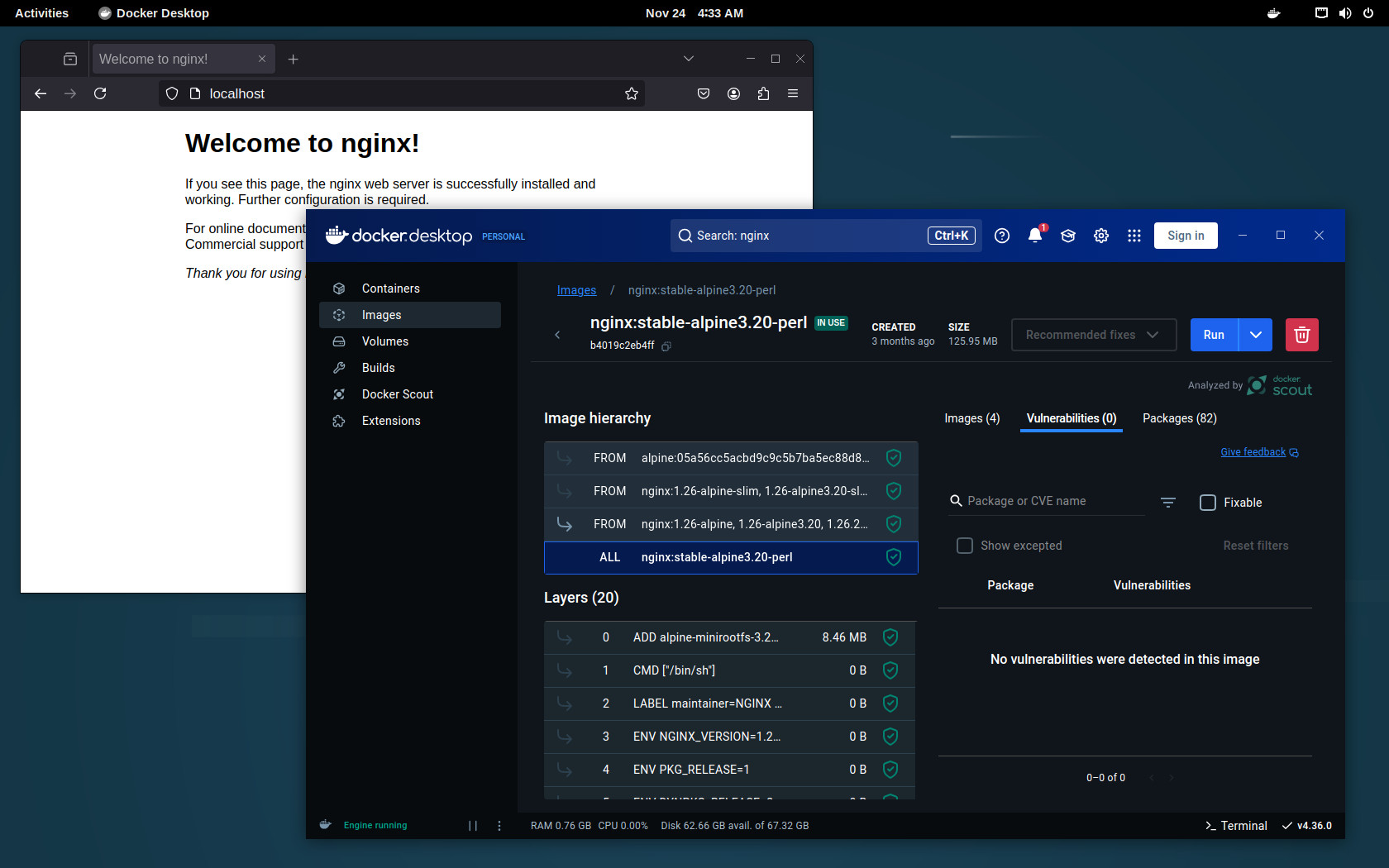Open Activities overview in top bar
This screenshot has height=868, width=1389.
(42, 13)
